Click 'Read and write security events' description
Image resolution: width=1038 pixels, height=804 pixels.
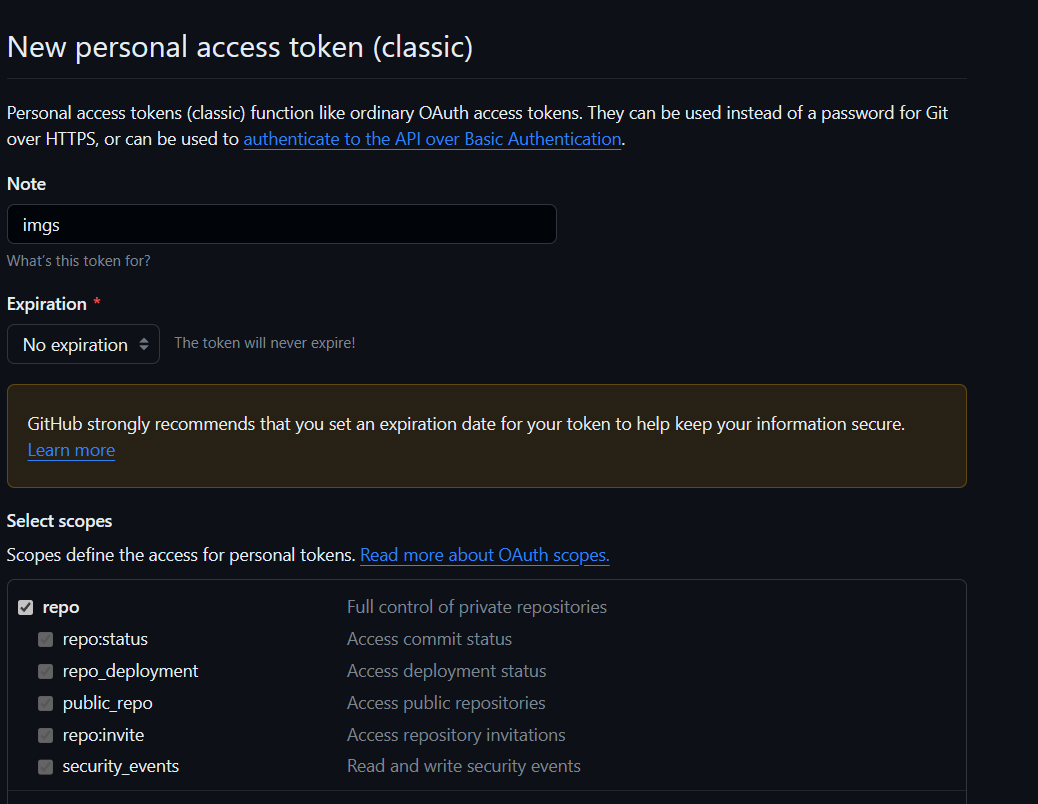[463, 767]
